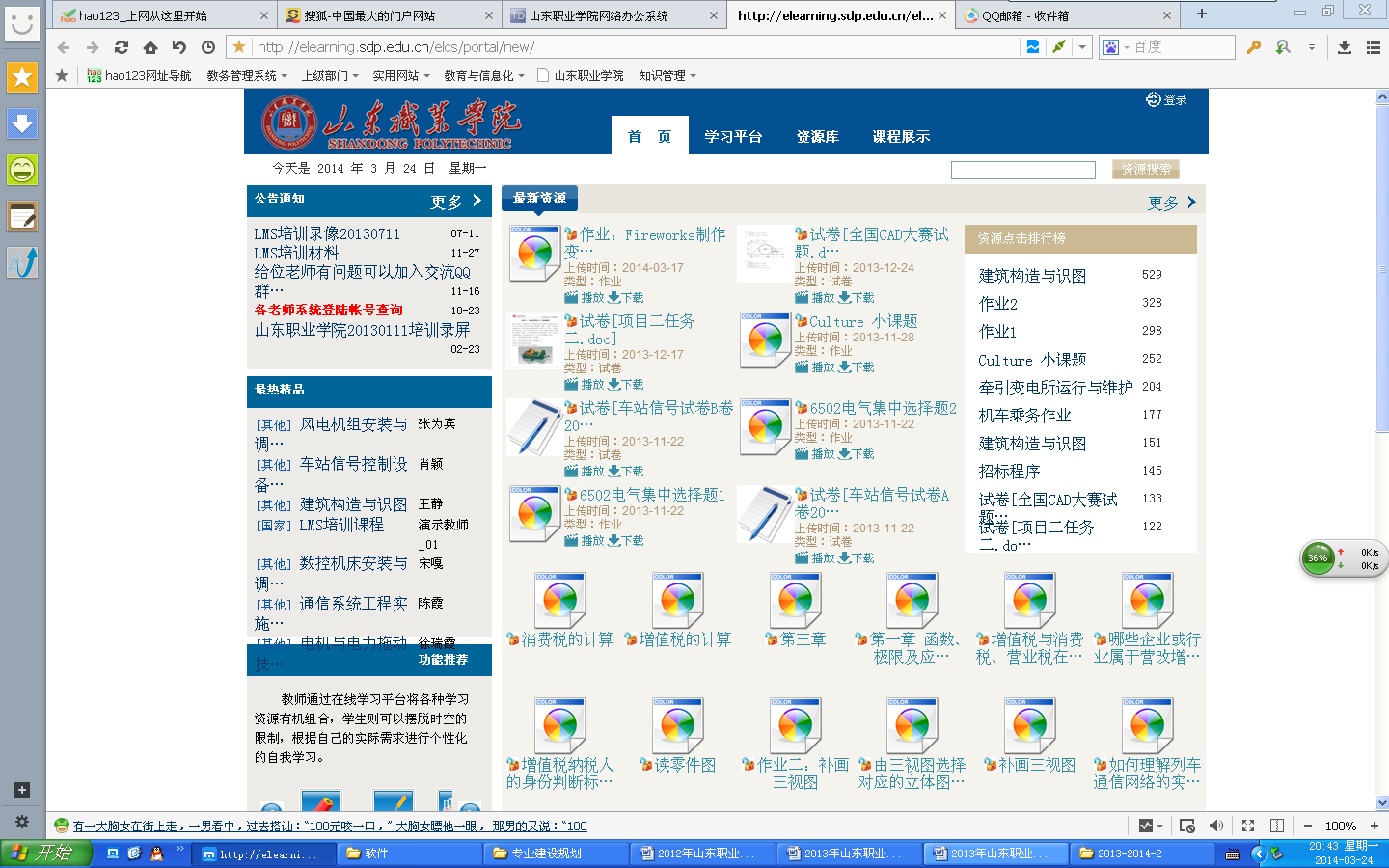Click the browser history clock icon
This screenshot has width=1389, height=868.
(x=208, y=47)
